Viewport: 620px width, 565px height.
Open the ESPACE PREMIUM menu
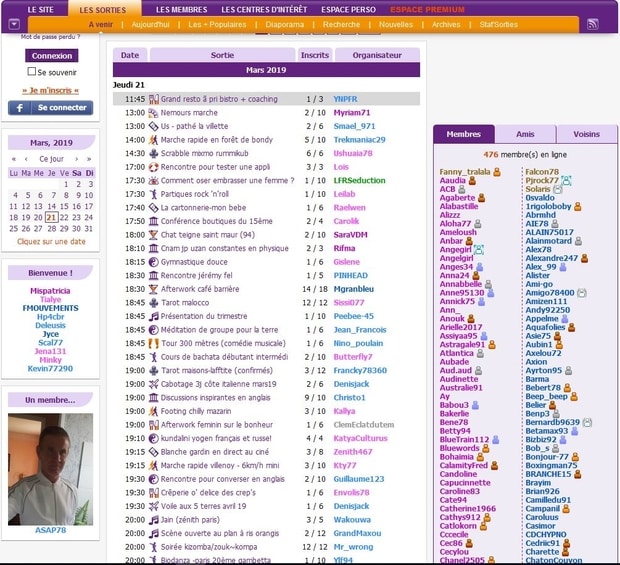point(427,9)
